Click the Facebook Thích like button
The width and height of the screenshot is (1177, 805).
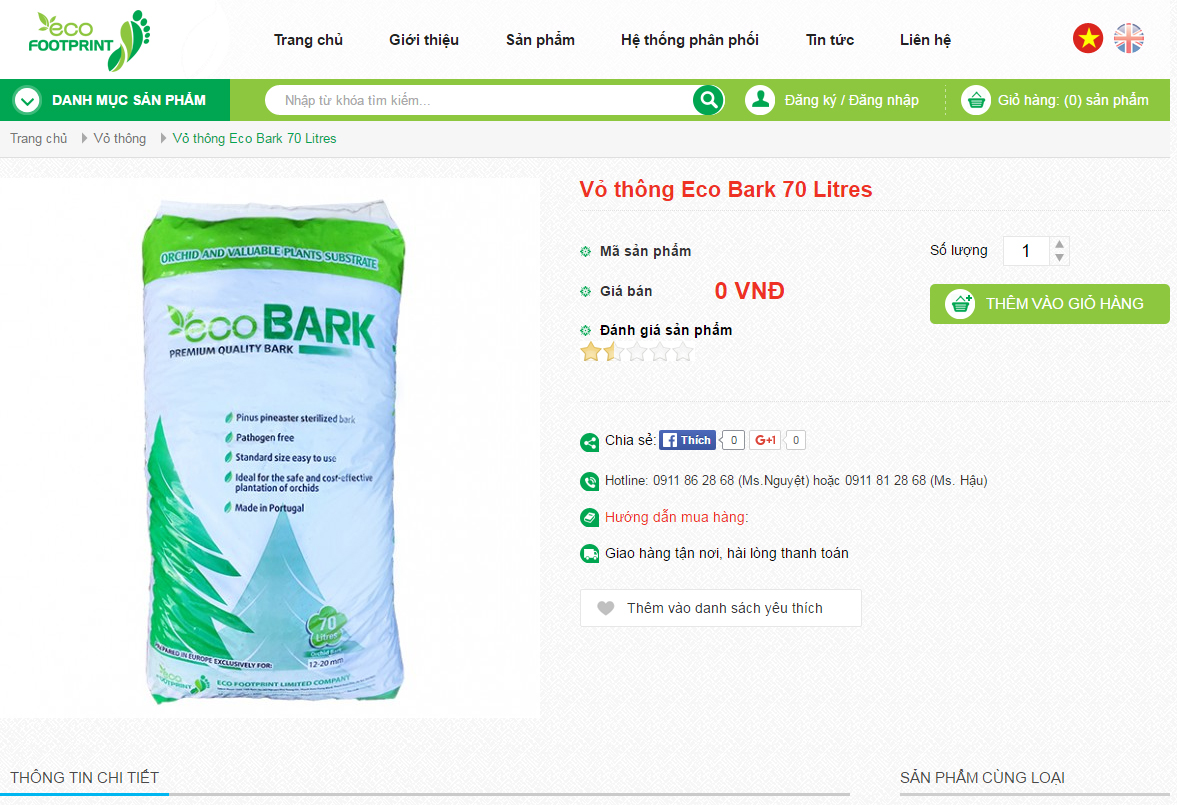tap(687, 440)
